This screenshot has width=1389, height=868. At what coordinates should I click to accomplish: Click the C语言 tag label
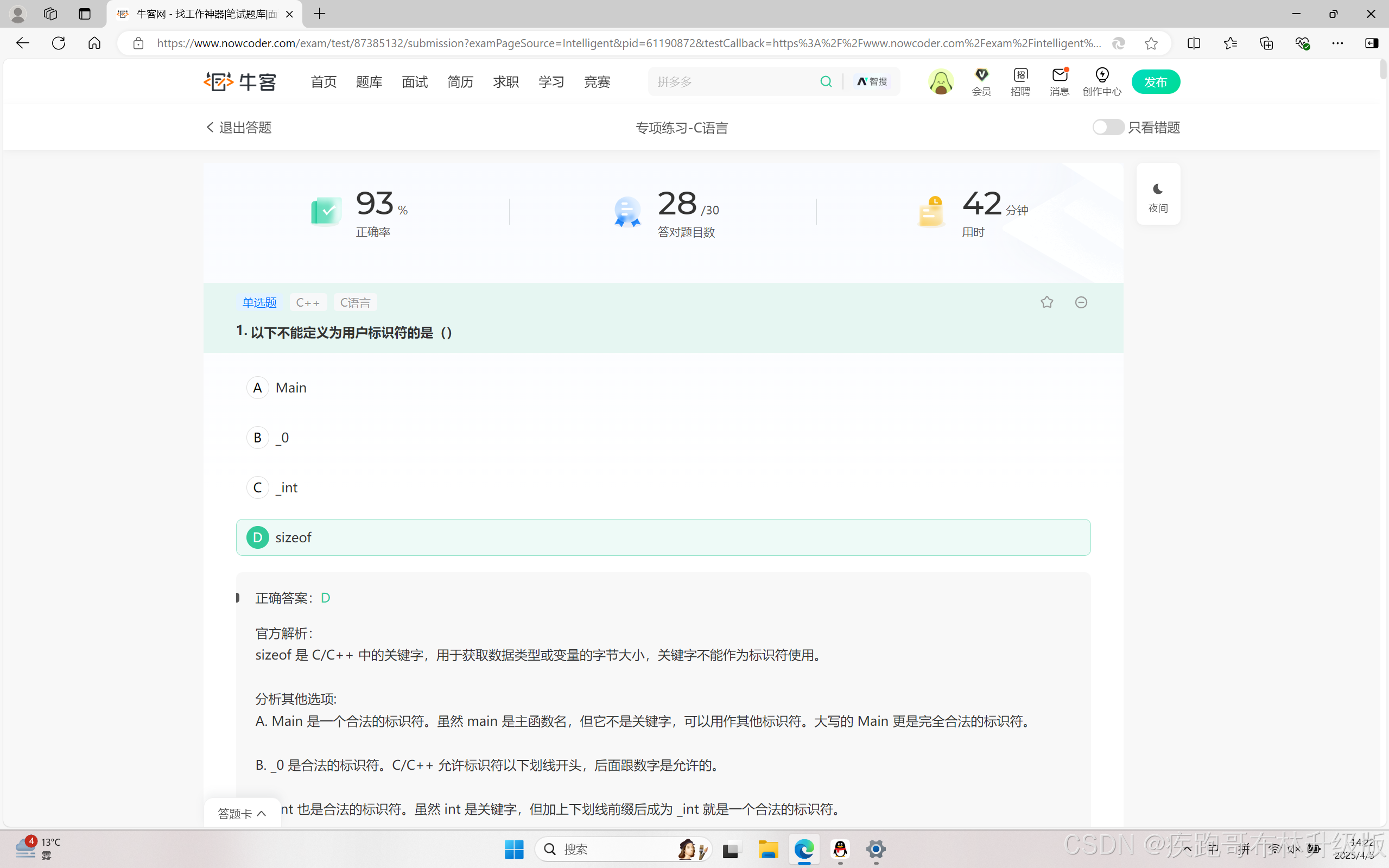pos(354,302)
